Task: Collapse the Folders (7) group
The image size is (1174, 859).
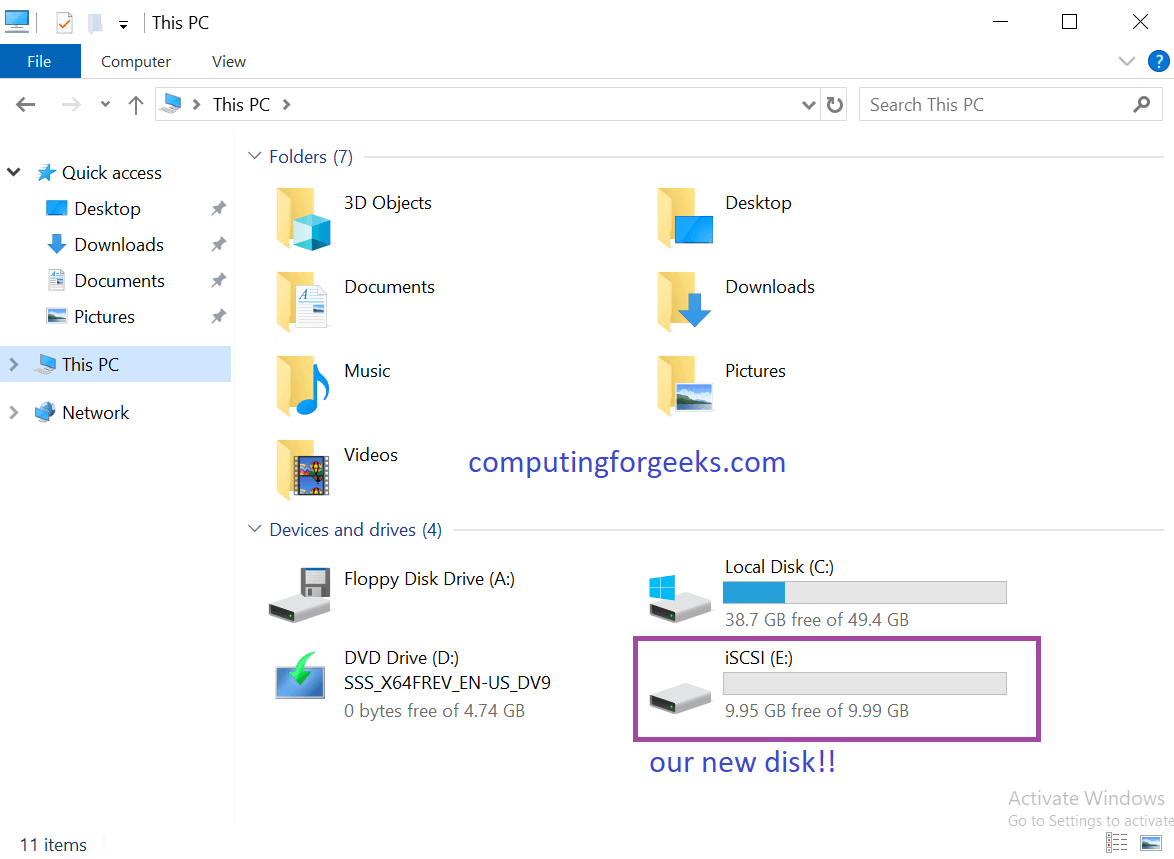Action: pyautogui.click(x=255, y=156)
